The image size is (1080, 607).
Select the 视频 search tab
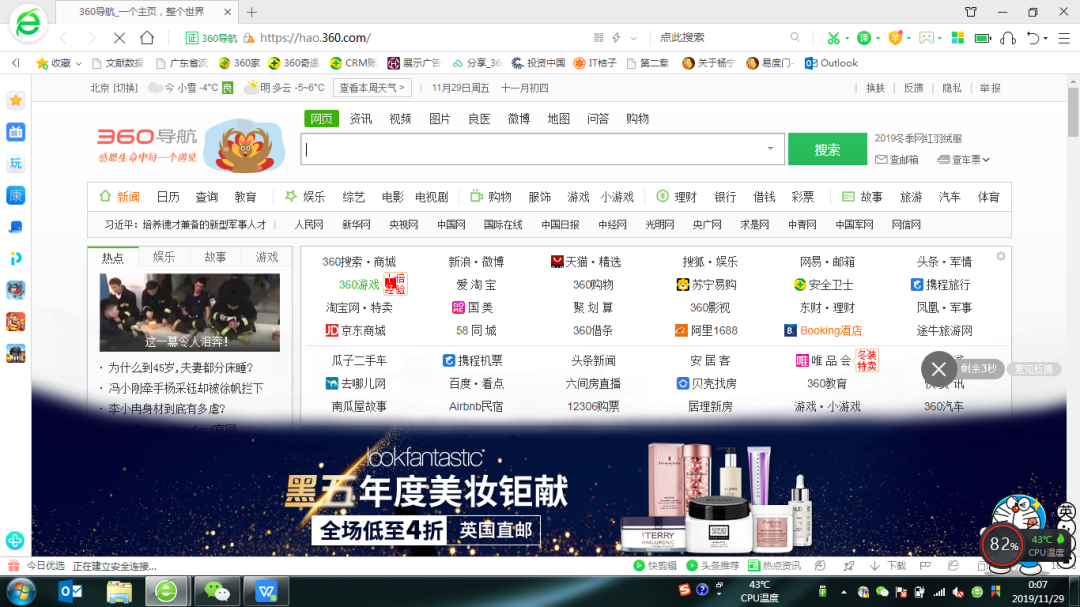pyautogui.click(x=399, y=119)
